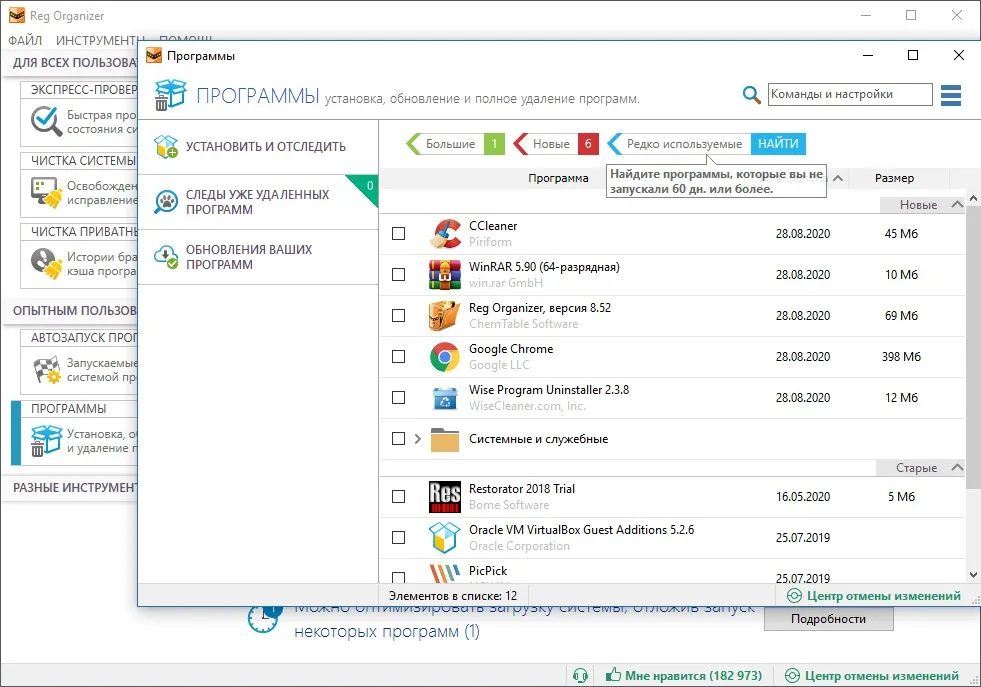Viewport: 981px width, 687px height.
Task: Open Следы уже удаленных программ section
Action: (258, 202)
